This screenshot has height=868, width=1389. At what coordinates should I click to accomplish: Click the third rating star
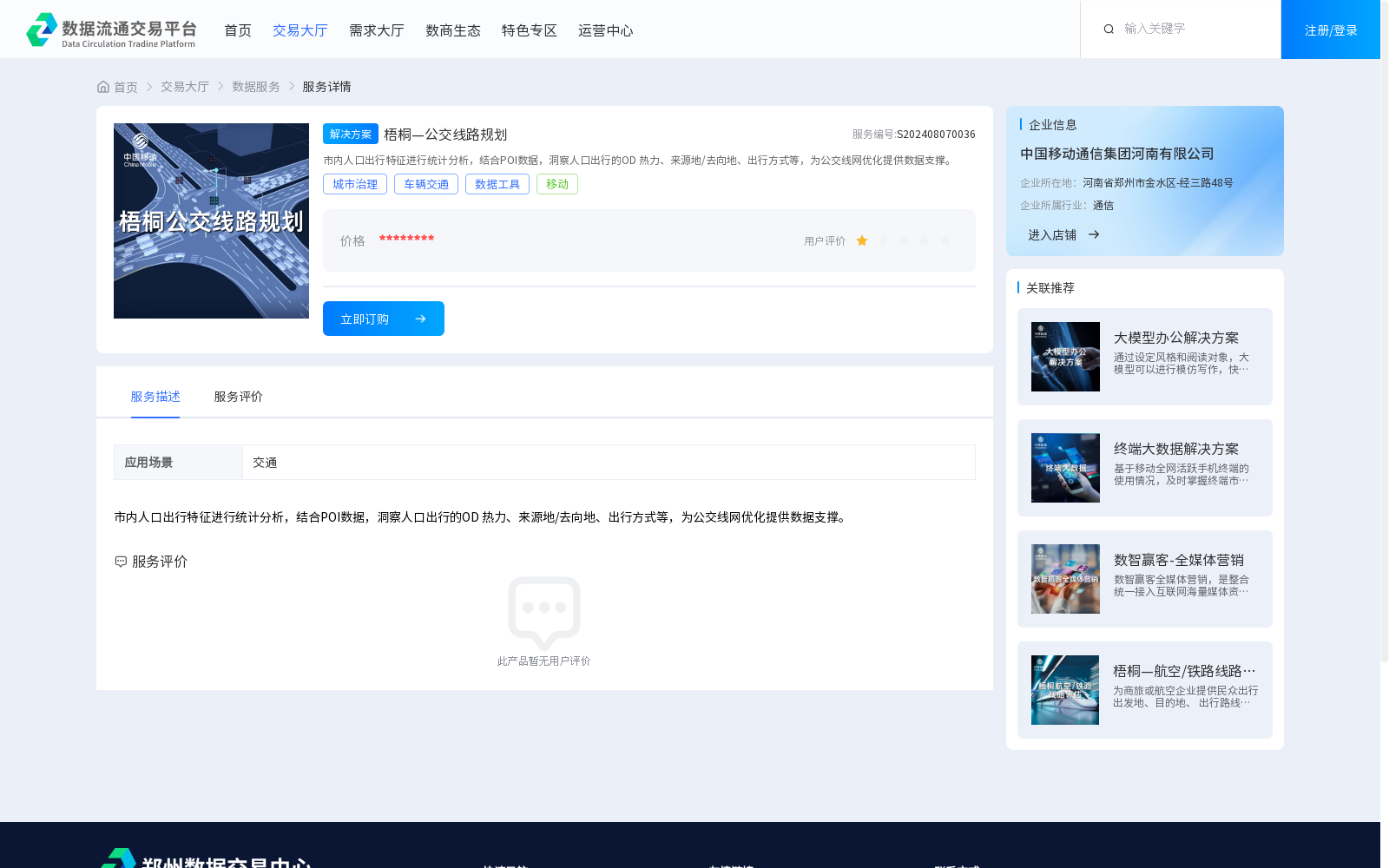point(904,240)
